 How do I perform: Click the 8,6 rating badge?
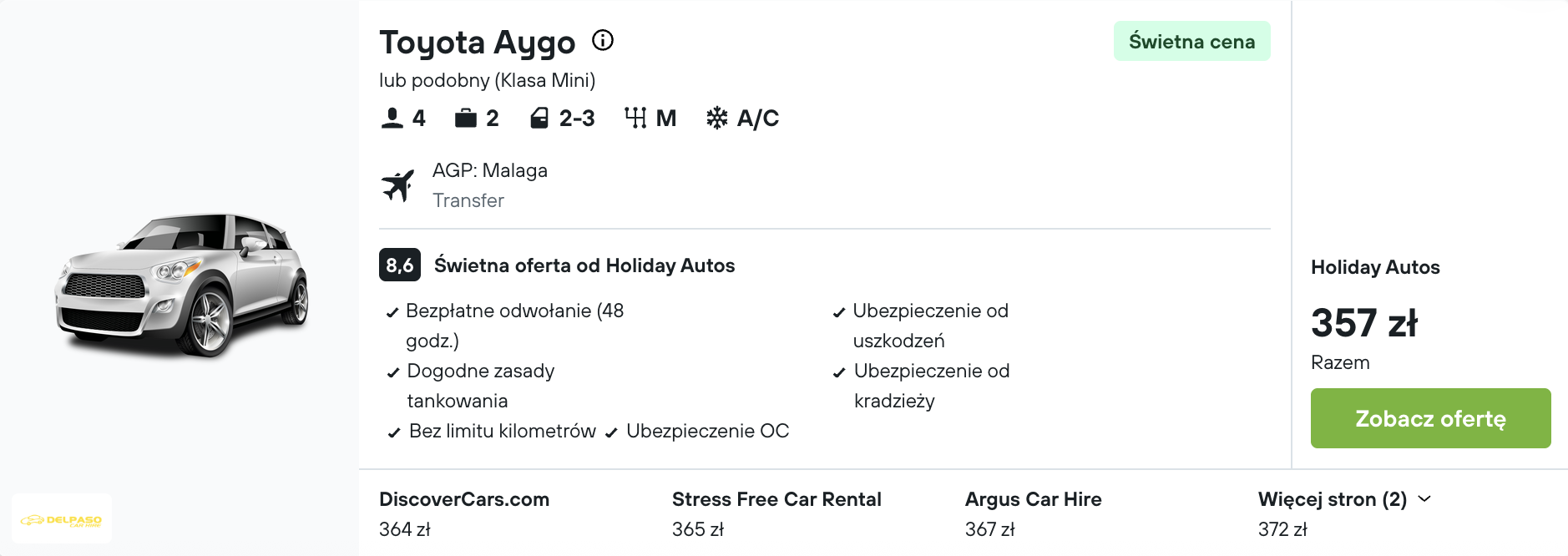click(x=400, y=265)
